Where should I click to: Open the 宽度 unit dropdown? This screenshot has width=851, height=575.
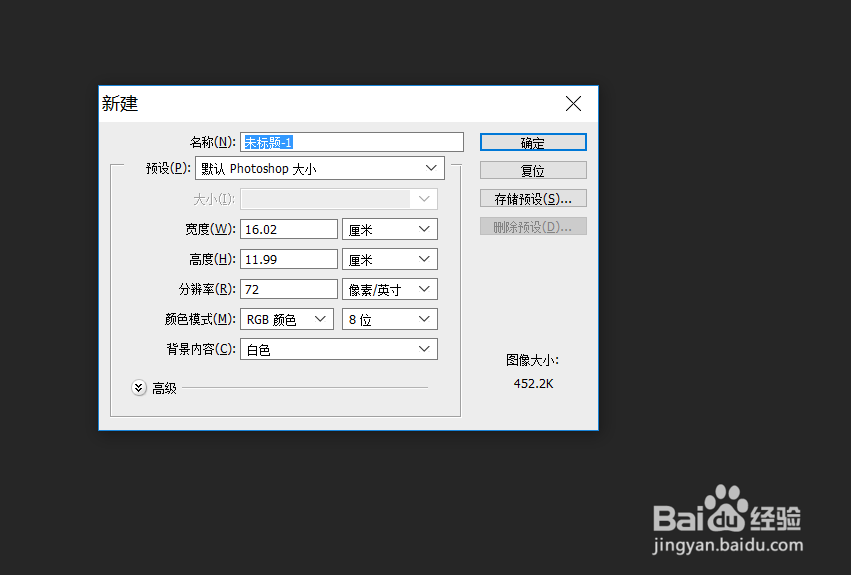[x=390, y=229]
